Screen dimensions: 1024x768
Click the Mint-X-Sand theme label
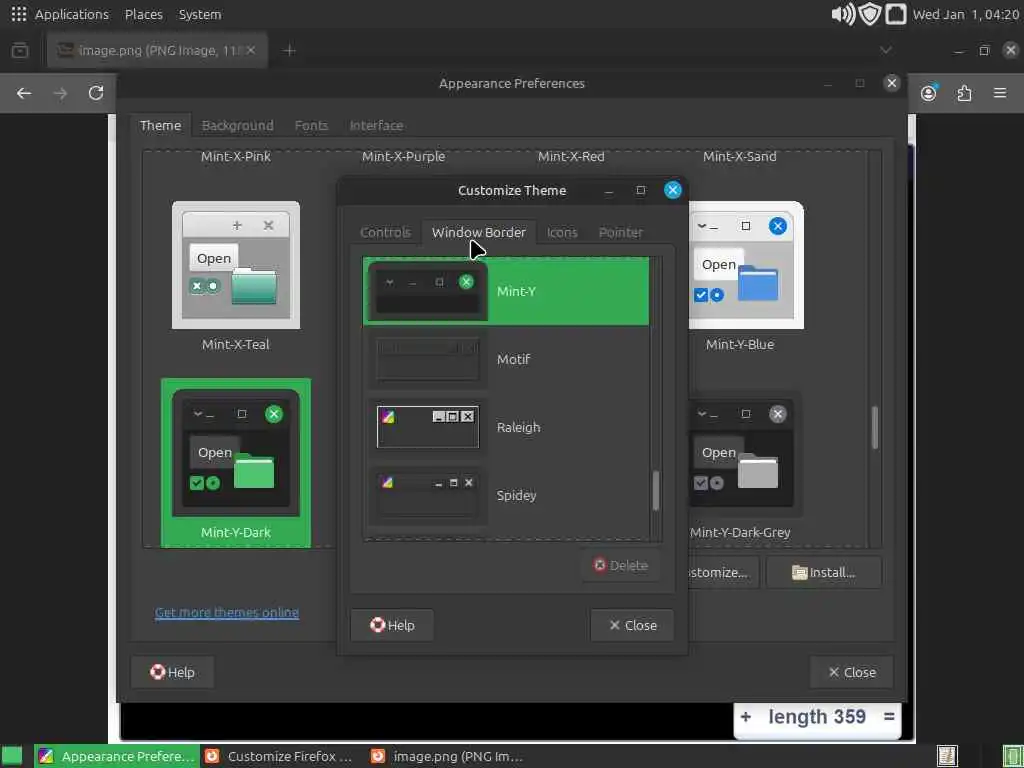click(x=740, y=157)
